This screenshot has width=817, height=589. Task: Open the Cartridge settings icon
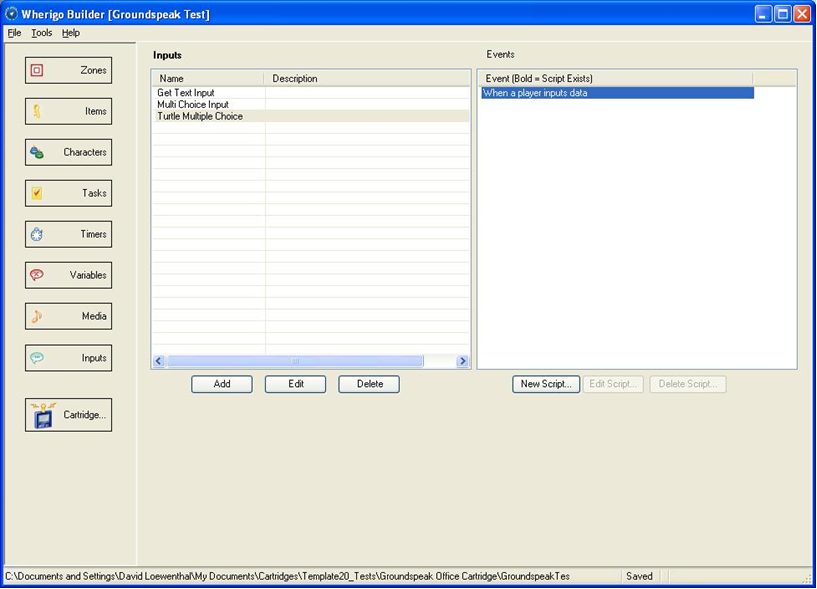coord(43,415)
